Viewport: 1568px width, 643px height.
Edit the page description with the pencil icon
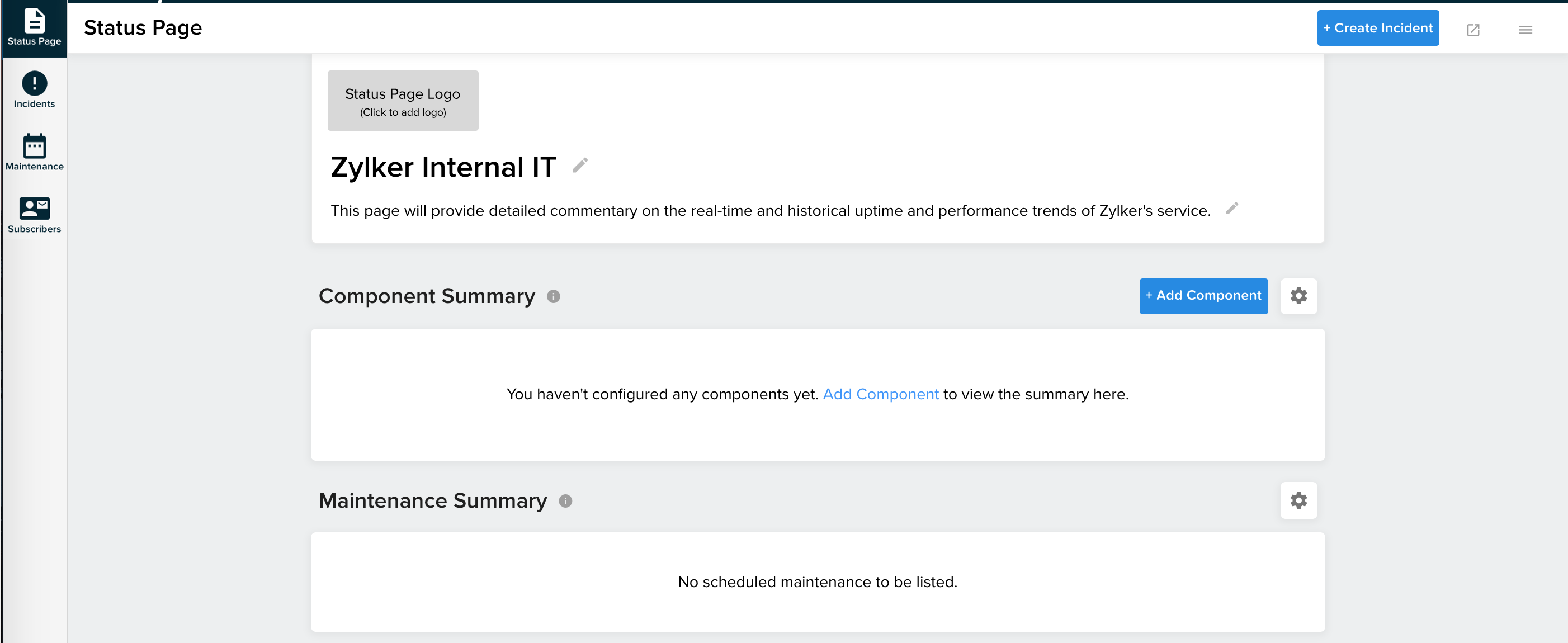[x=1232, y=209]
